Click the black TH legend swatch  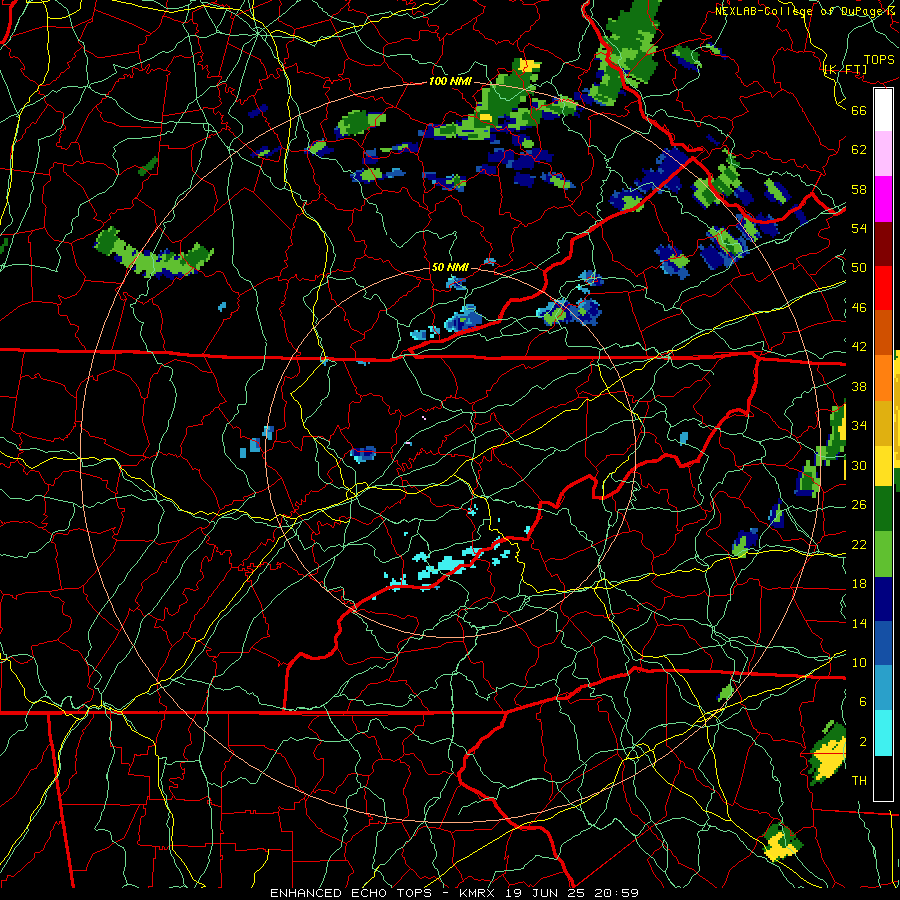click(x=883, y=778)
